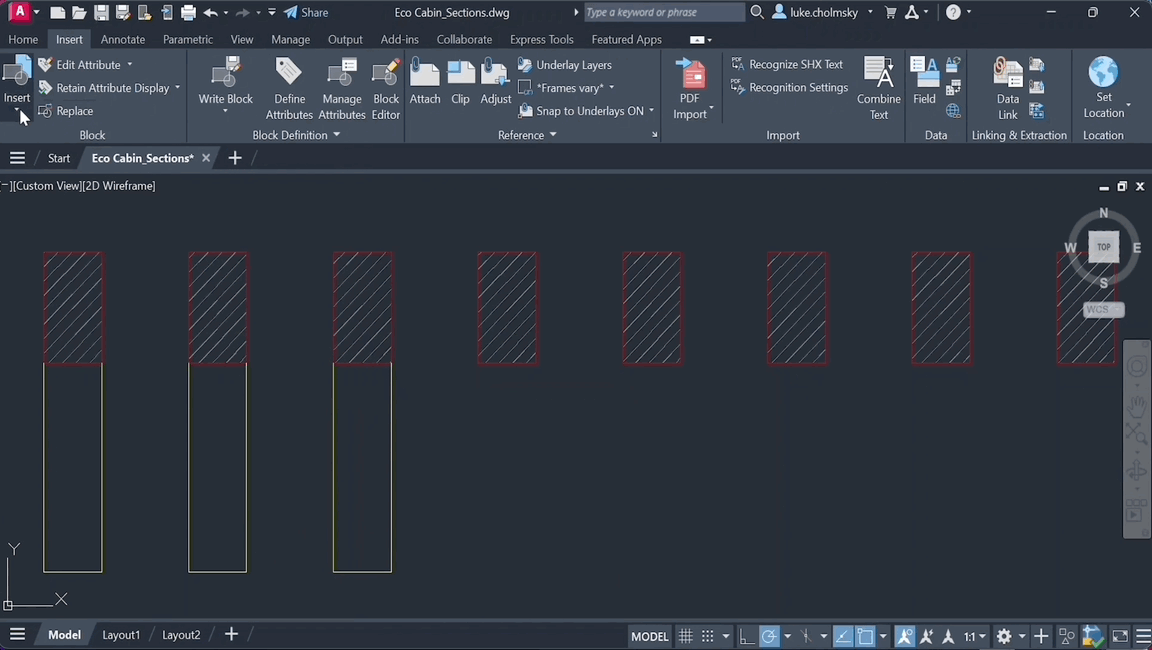Click Recognize SHX Text
Image resolution: width=1152 pixels, height=650 pixels.
click(x=787, y=65)
